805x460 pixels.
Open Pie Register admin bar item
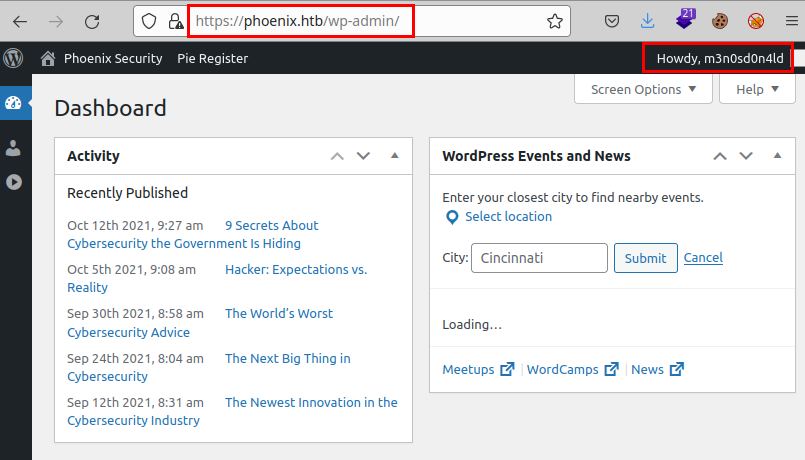click(213, 59)
